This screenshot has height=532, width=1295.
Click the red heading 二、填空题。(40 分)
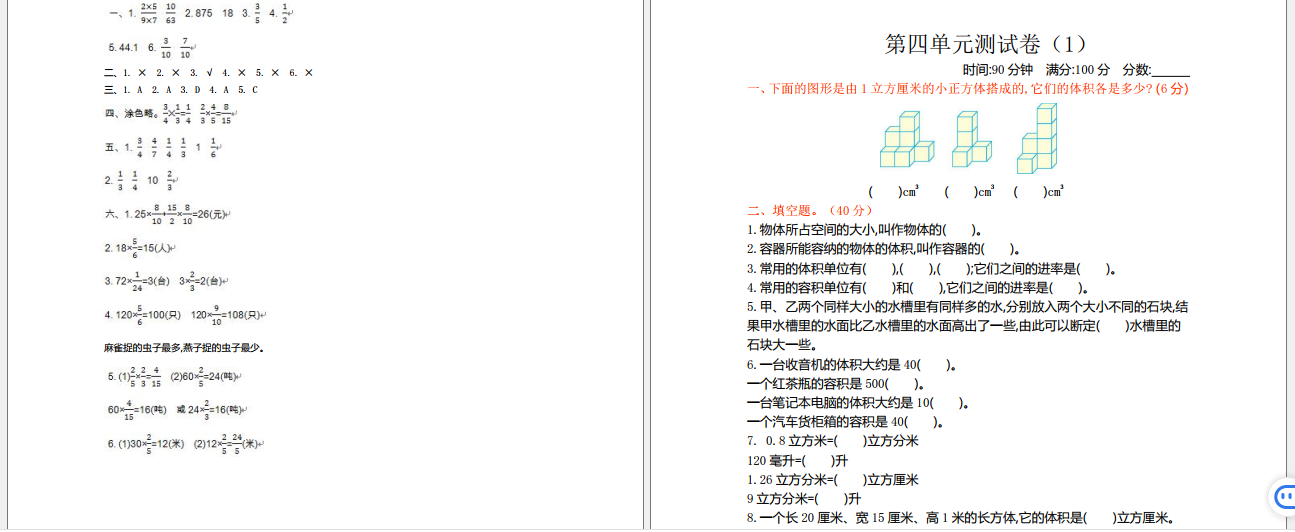810,210
